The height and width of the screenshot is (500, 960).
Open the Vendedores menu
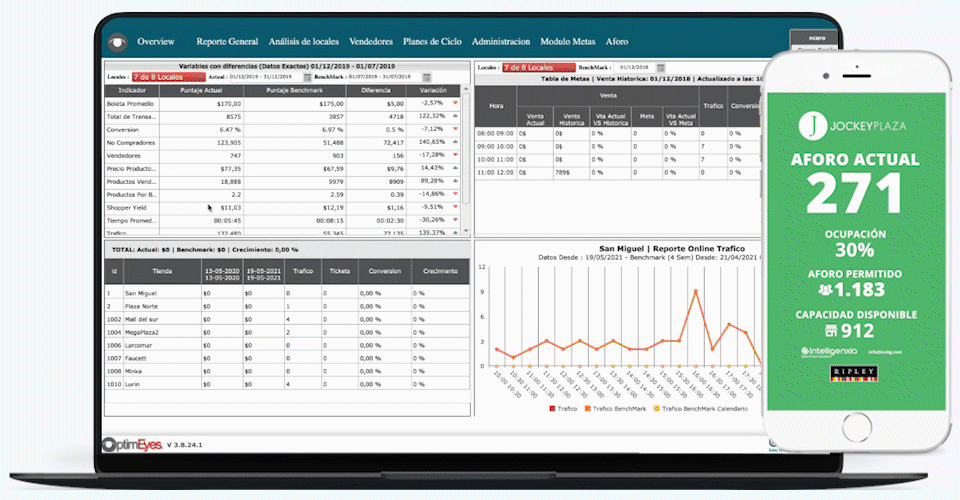370,42
